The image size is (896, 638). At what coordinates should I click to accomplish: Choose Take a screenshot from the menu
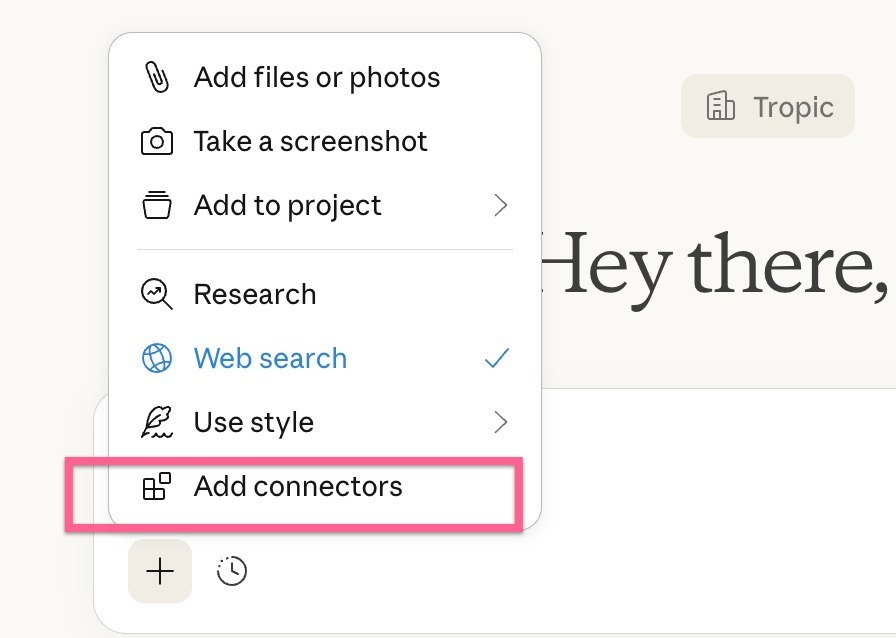(310, 142)
